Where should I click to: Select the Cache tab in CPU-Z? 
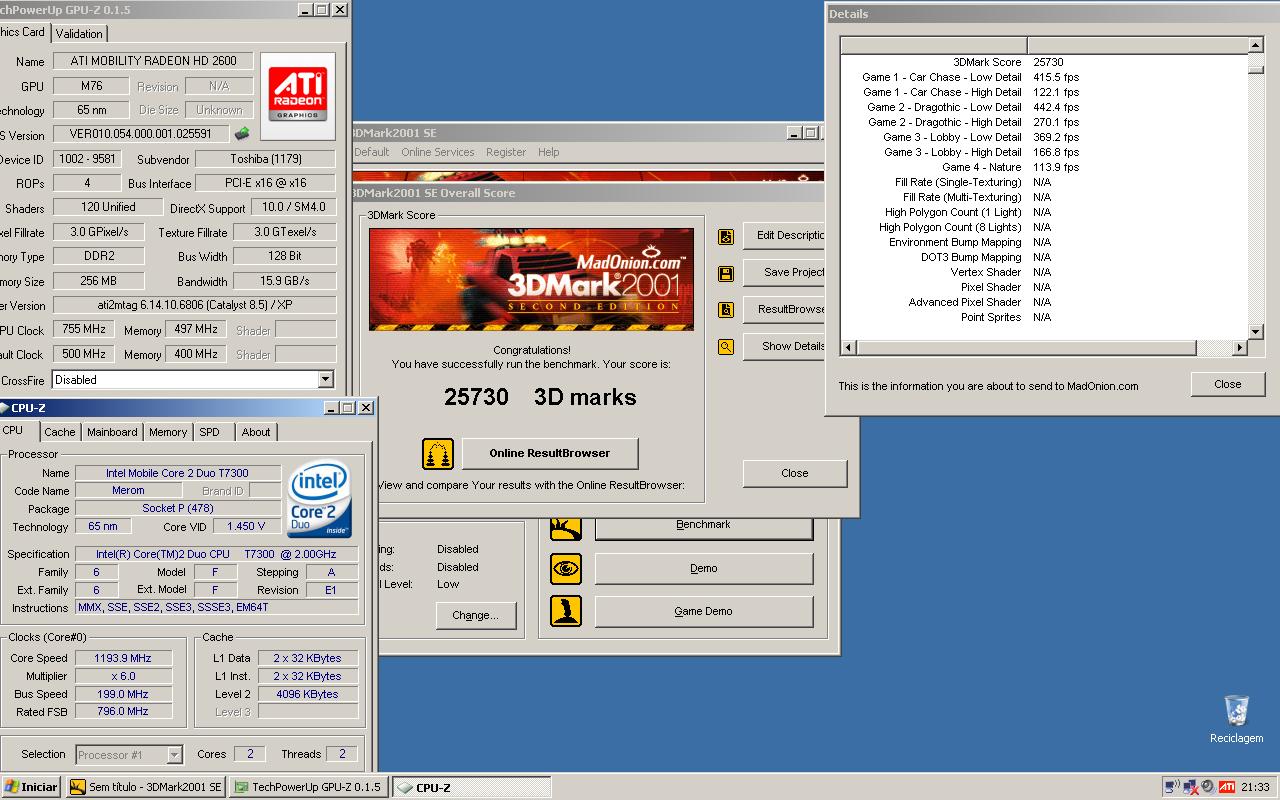(x=59, y=432)
